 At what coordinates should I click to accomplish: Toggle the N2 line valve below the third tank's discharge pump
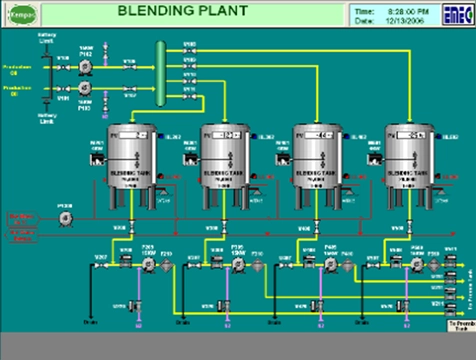(317, 306)
